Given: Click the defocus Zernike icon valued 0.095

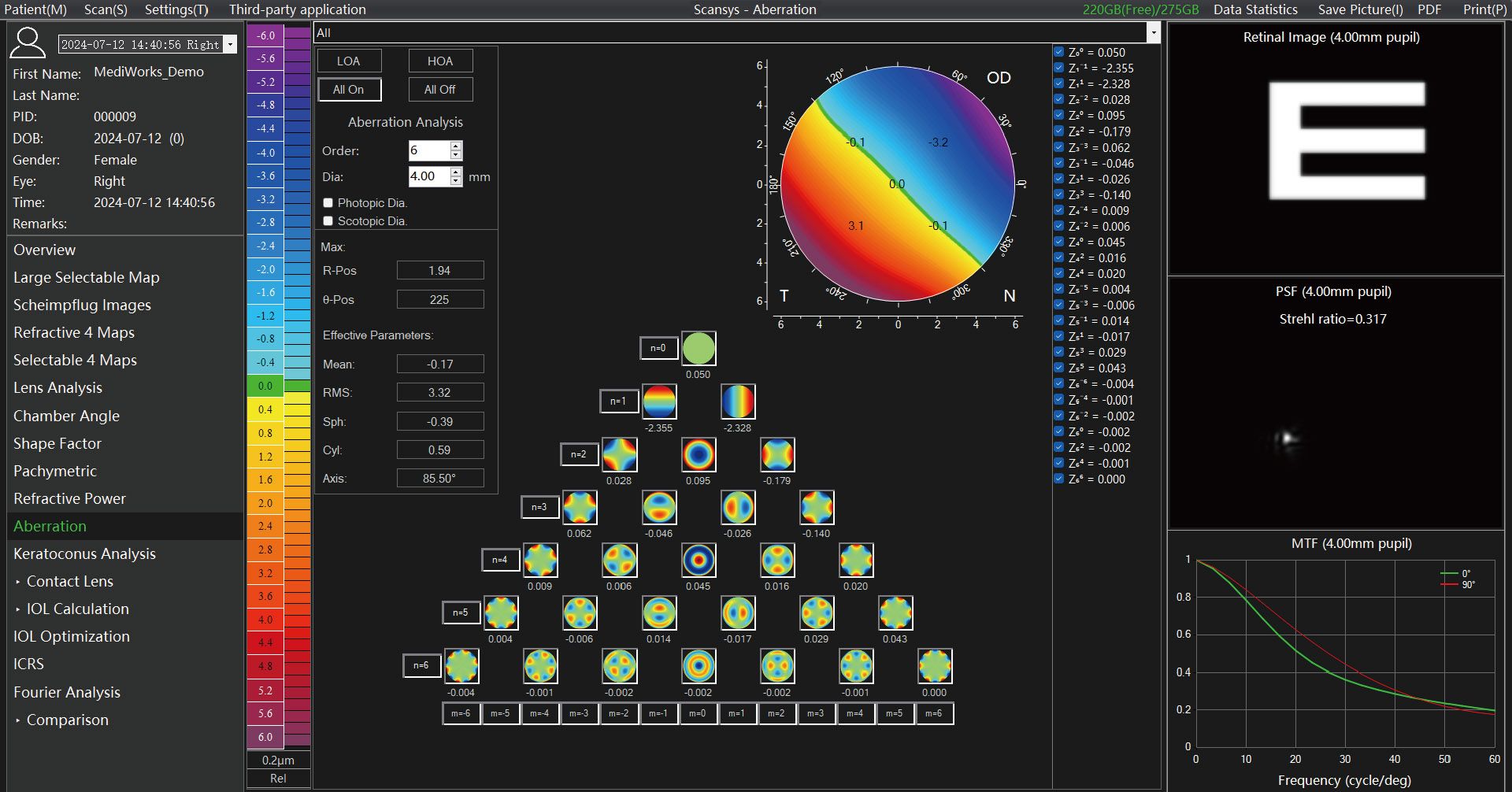Looking at the screenshot, I should (x=699, y=454).
